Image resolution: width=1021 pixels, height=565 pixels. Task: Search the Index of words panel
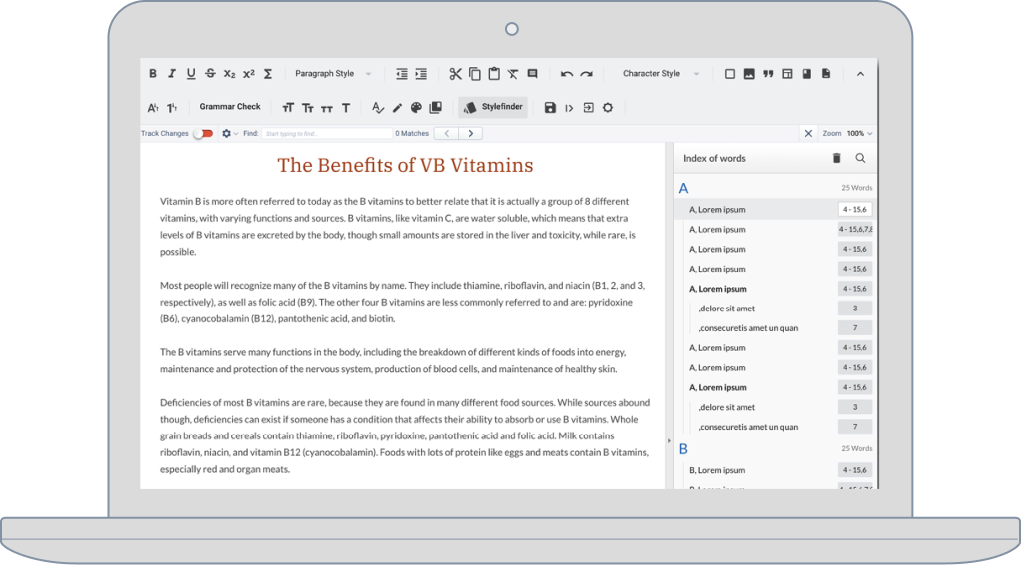click(x=860, y=158)
